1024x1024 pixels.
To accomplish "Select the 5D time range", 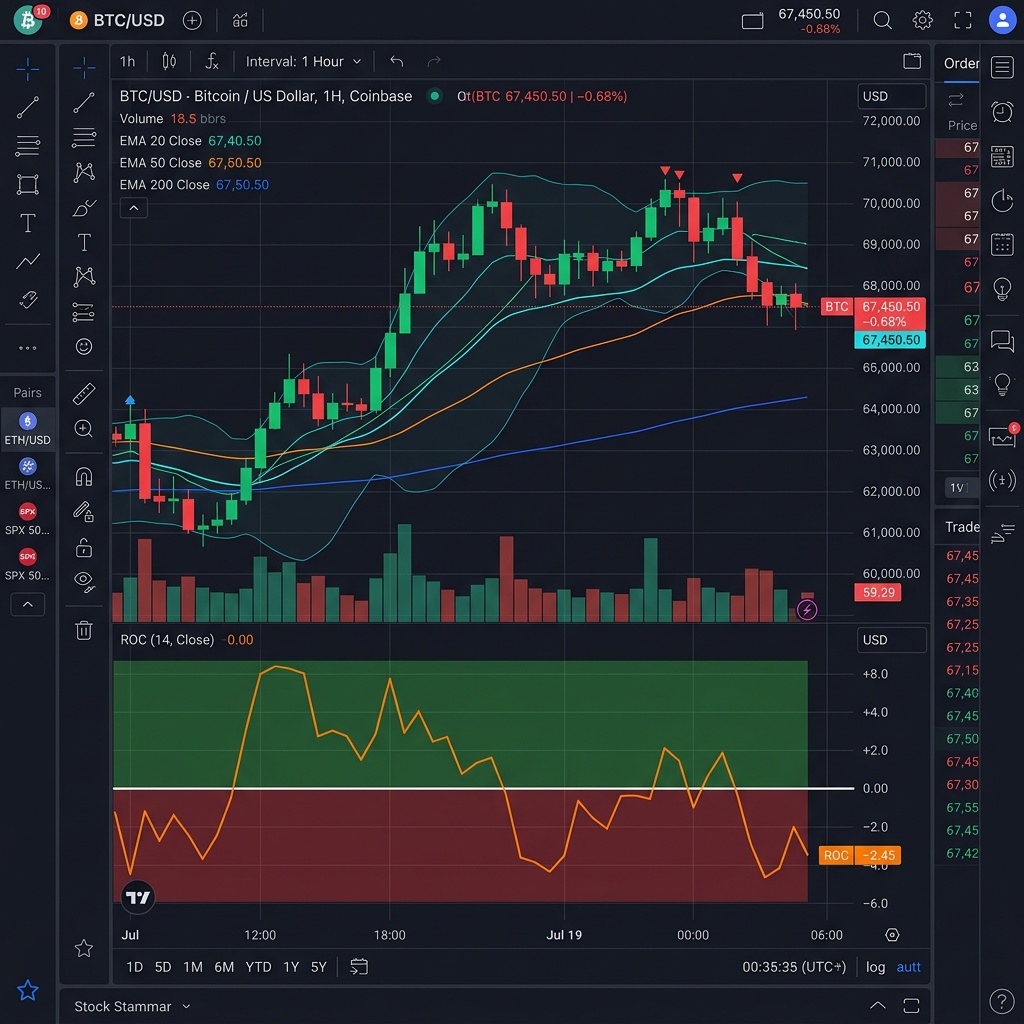I will 163,967.
